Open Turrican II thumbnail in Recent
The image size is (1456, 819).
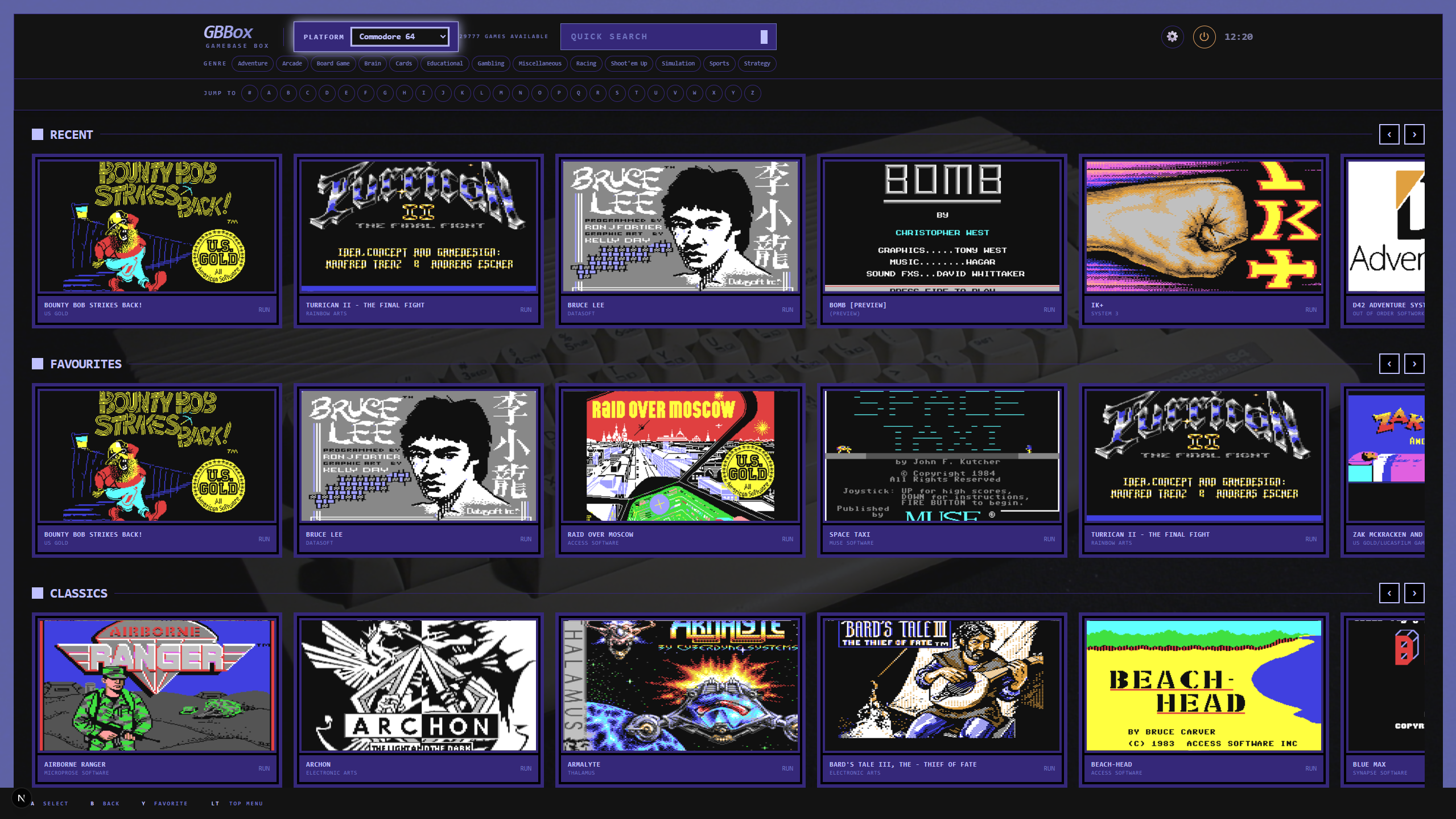coord(419,226)
